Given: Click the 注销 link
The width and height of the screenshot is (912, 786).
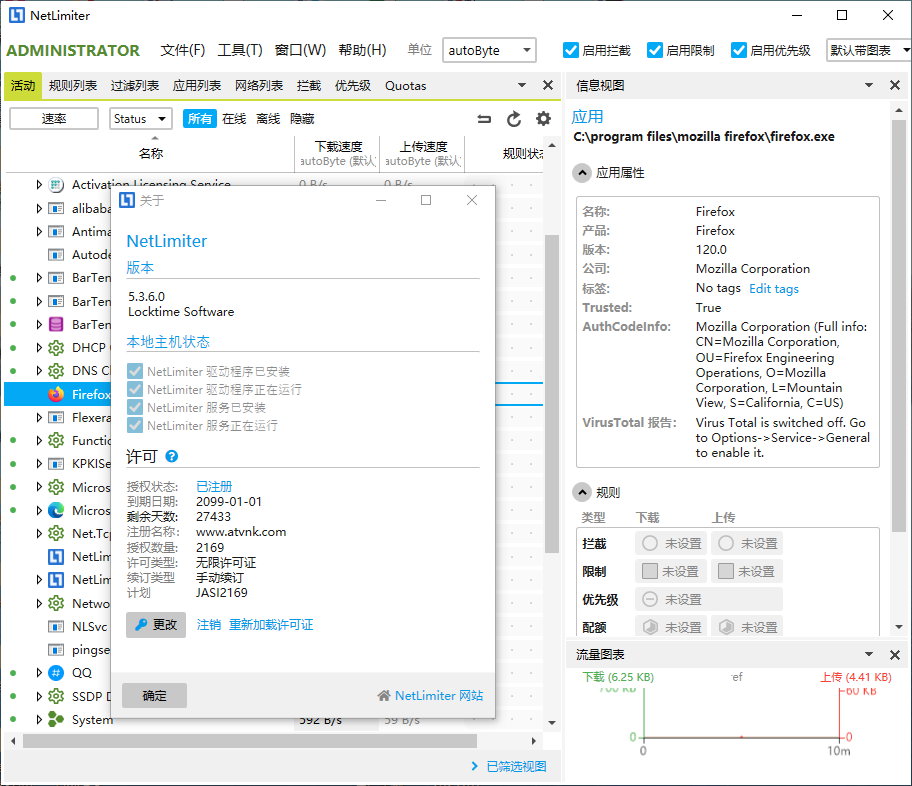Looking at the screenshot, I should 209,625.
